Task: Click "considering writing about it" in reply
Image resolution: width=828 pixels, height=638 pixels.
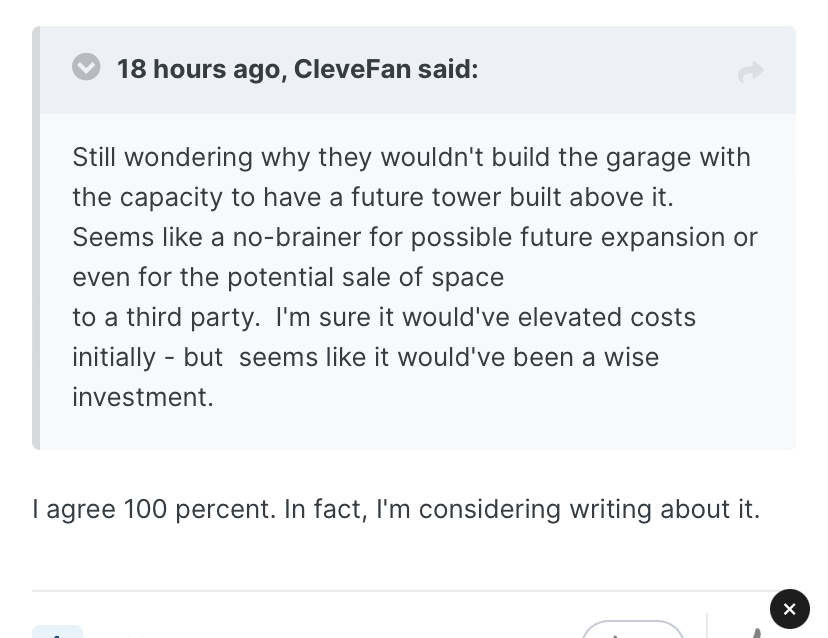Action: tap(589, 510)
